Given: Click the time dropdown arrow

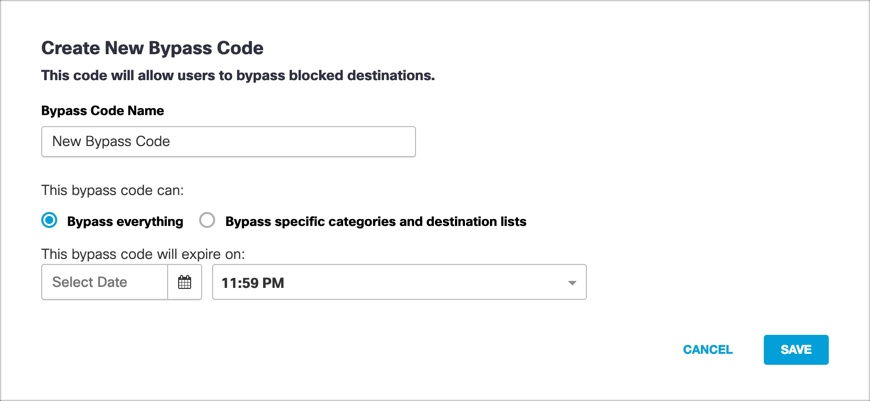Looking at the screenshot, I should coord(572,283).
